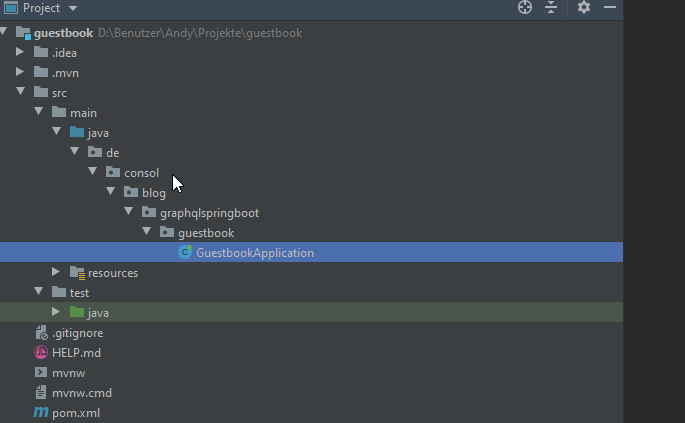Click the GuestbookApplication class icon

coord(185,253)
